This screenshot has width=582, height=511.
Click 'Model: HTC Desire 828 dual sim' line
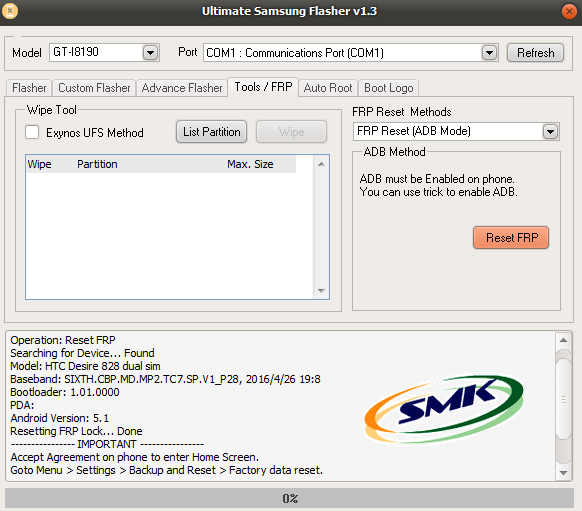85,366
